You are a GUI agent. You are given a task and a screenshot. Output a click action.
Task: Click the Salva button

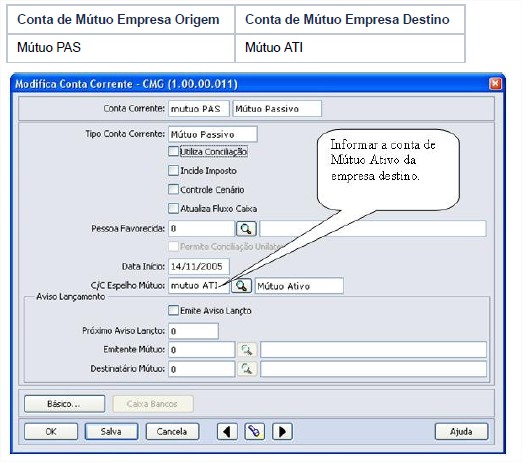point(111,432)
